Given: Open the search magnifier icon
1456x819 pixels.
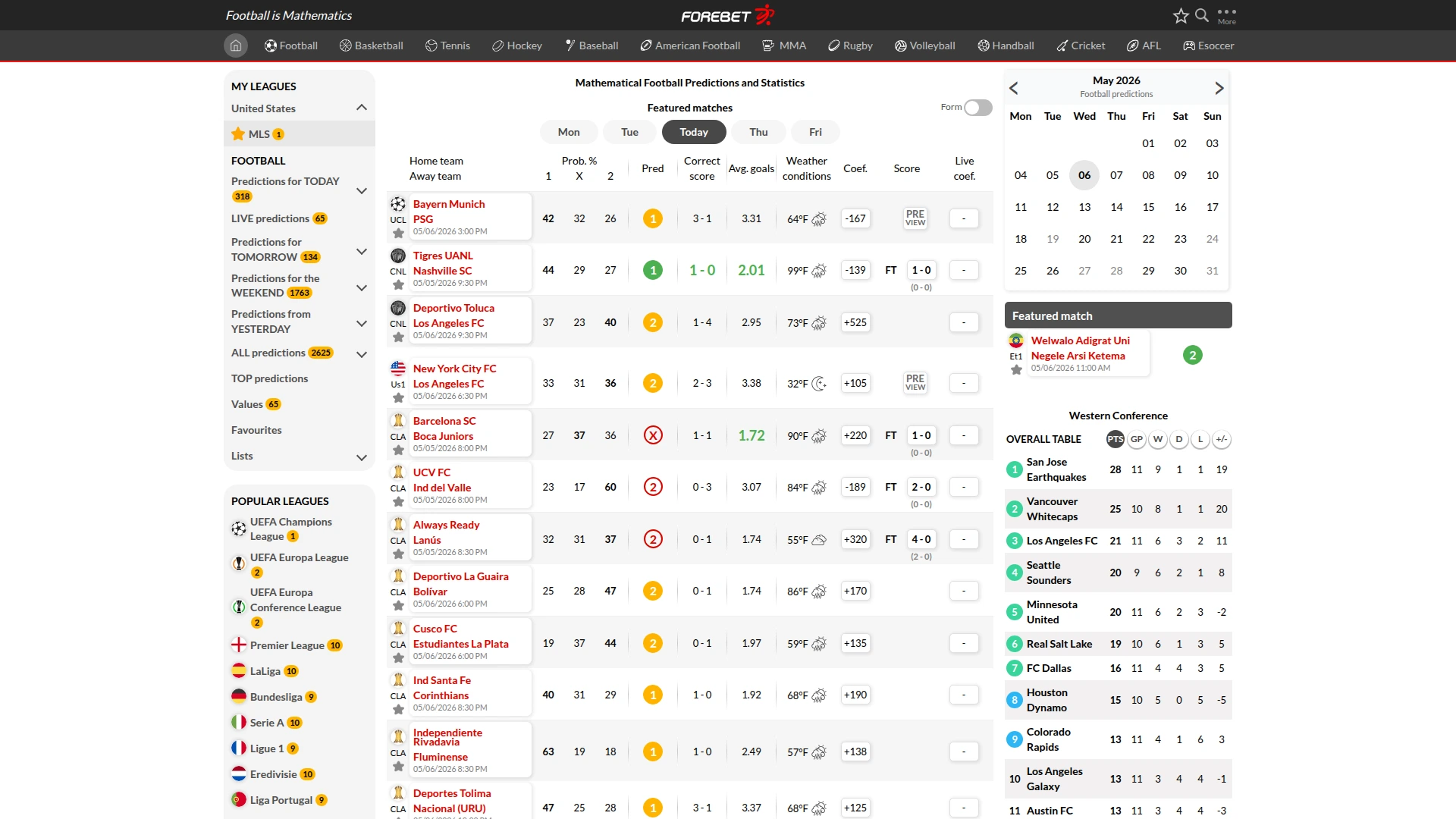Looking at the screenshot, I should pos(1202,15).
